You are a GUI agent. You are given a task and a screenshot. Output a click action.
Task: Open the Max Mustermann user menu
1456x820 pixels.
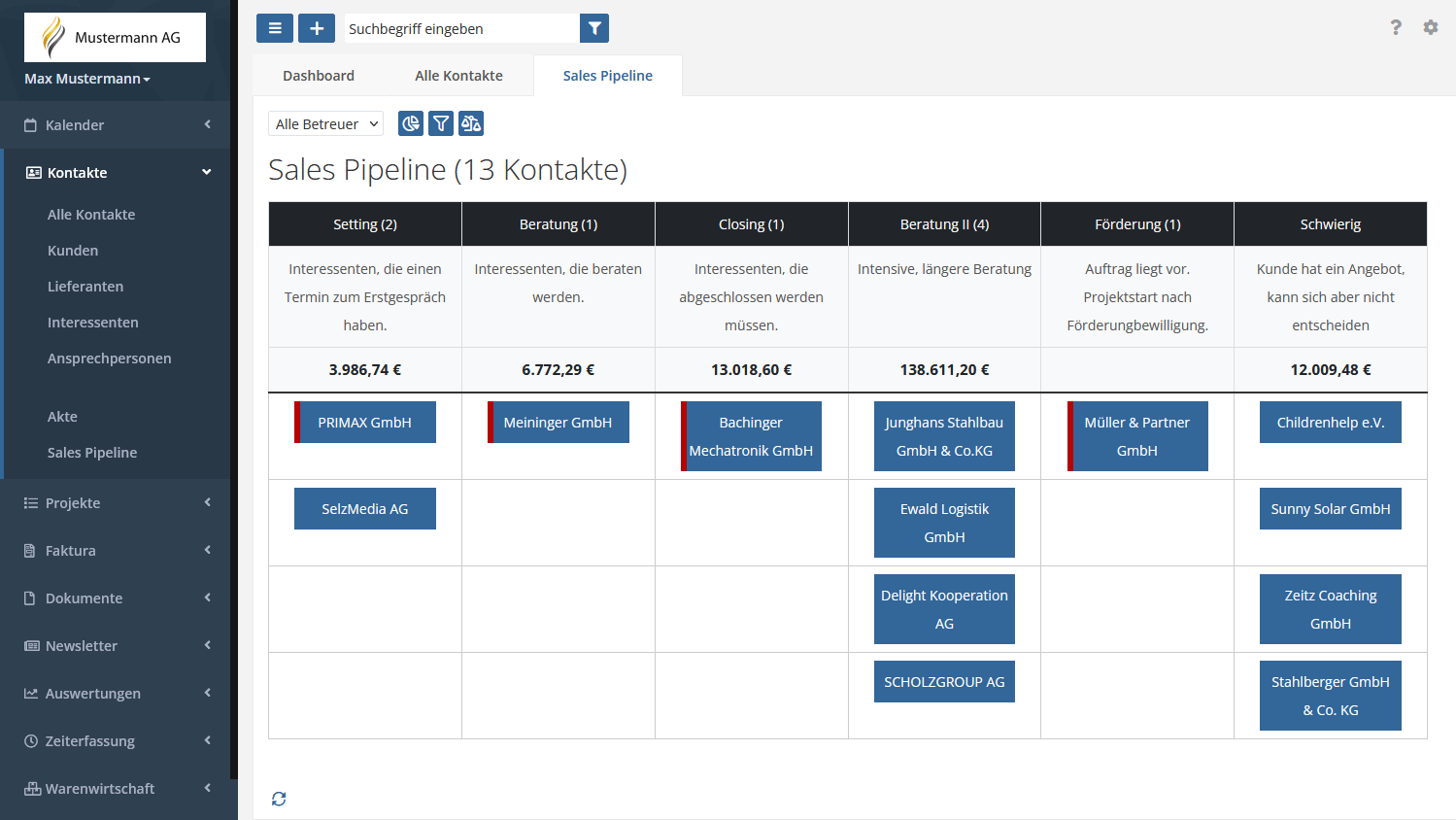[87, 79]
